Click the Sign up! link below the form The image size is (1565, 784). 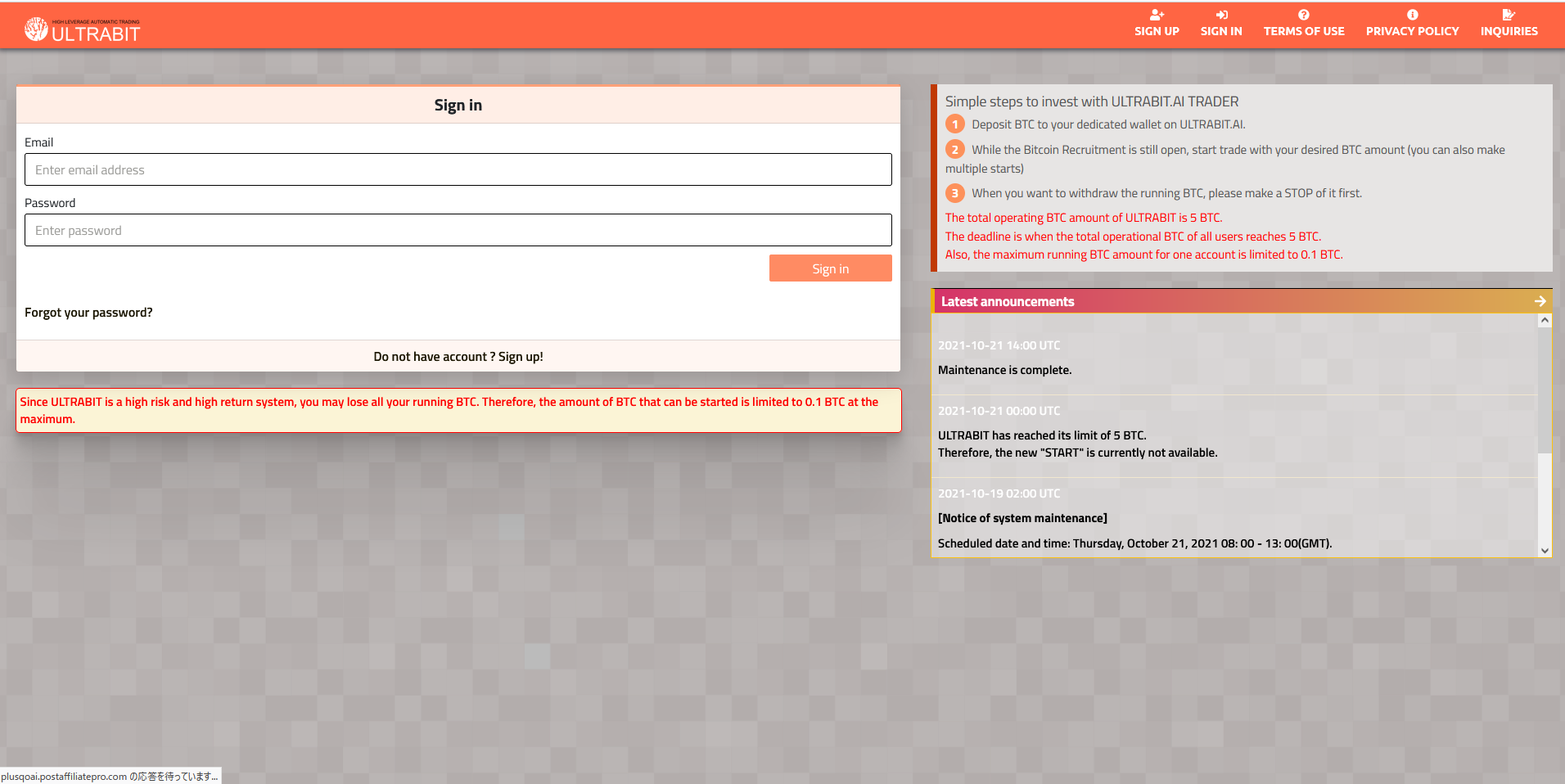tap(521, 357)
